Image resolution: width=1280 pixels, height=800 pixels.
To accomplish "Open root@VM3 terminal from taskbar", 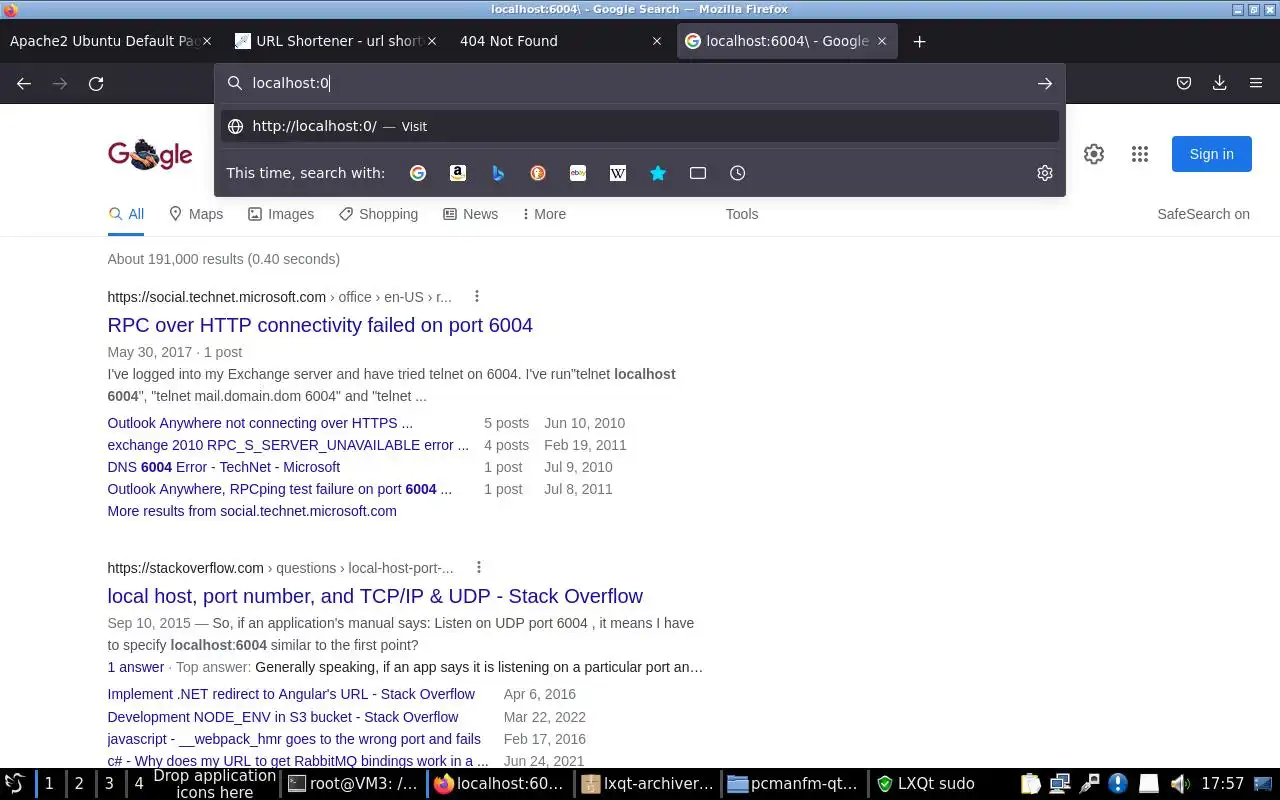I will coord(353,784).
